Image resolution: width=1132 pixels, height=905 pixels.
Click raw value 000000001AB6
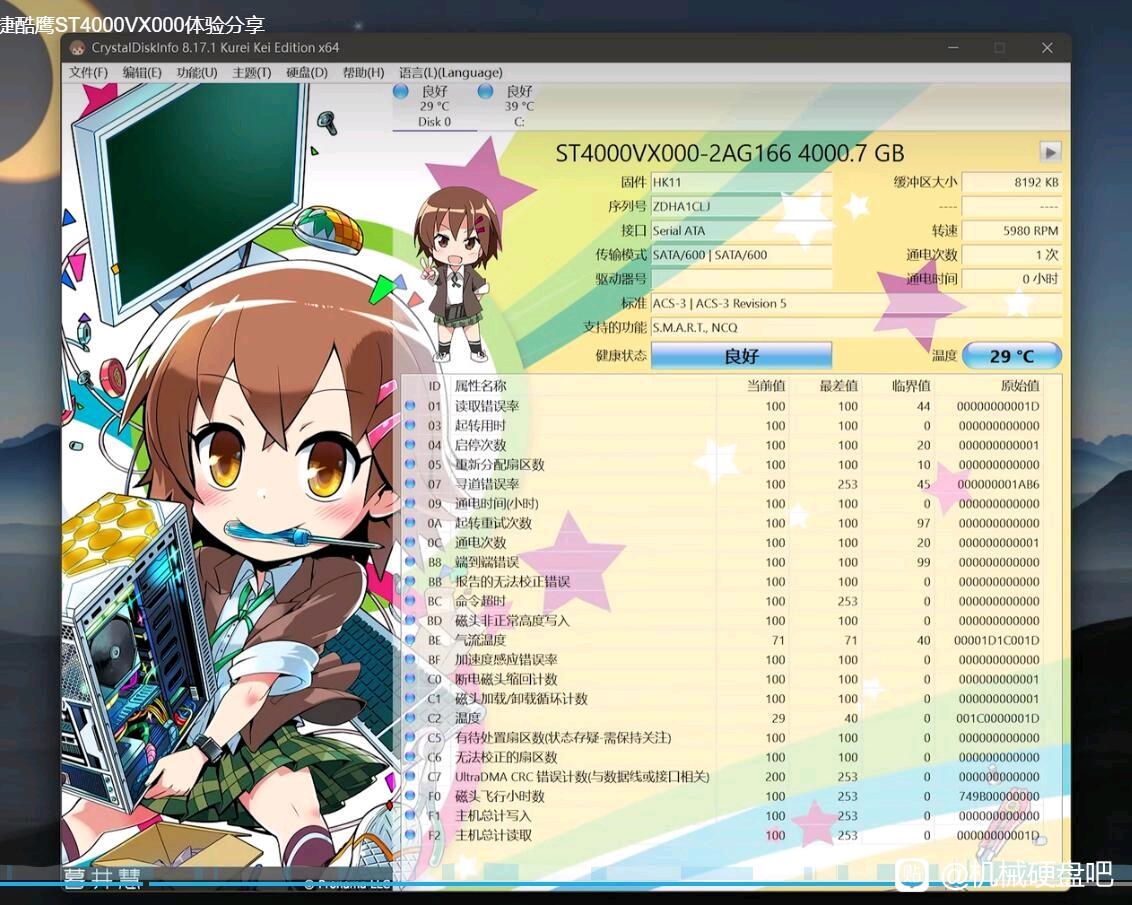click(998, 484)
